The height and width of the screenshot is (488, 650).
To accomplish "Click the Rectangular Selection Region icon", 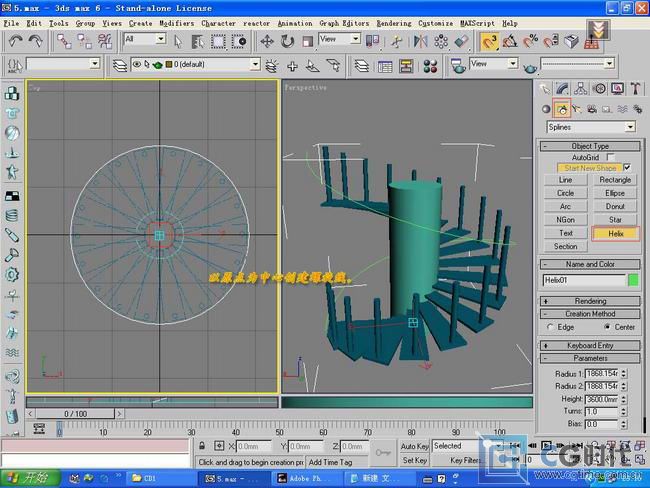I will (218, 41).
